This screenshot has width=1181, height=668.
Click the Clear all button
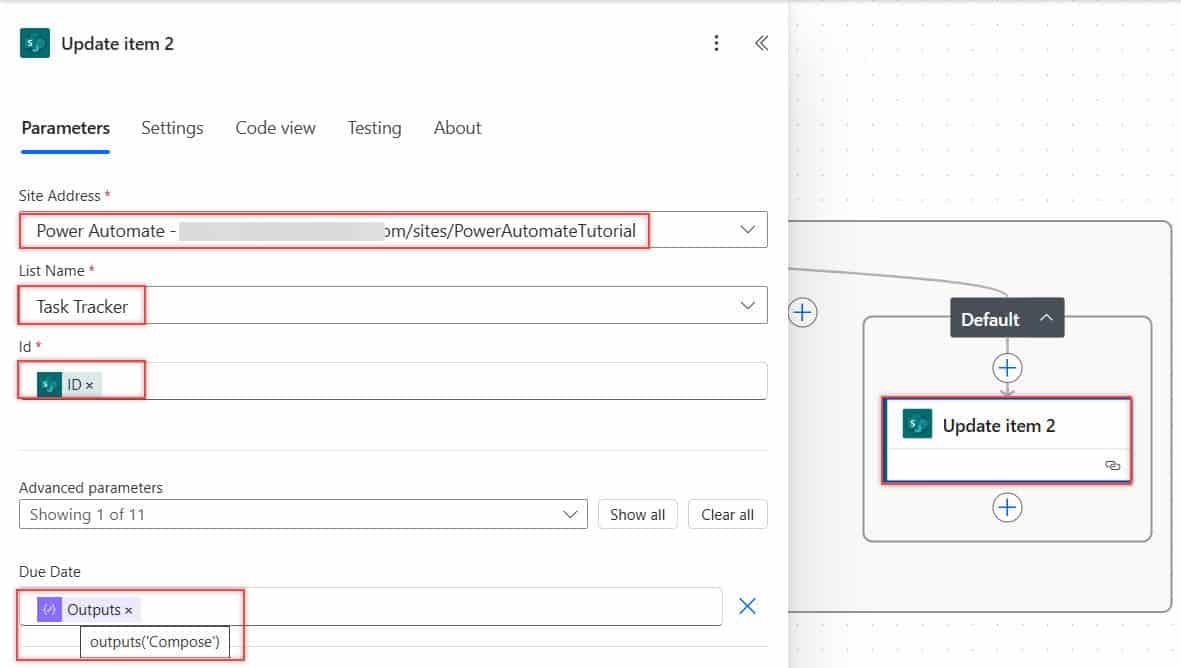[x=727, y=514]
